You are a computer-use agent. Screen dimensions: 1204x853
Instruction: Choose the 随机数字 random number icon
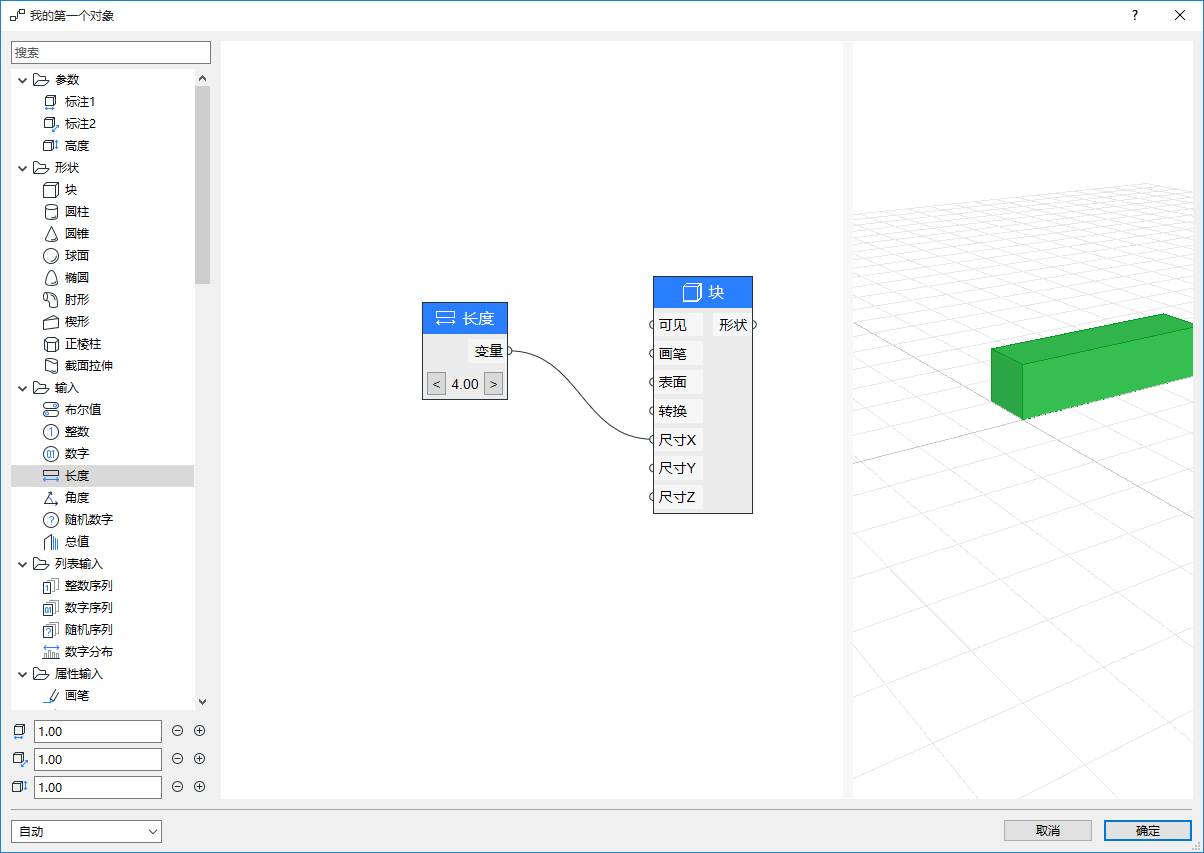point(51,520)
